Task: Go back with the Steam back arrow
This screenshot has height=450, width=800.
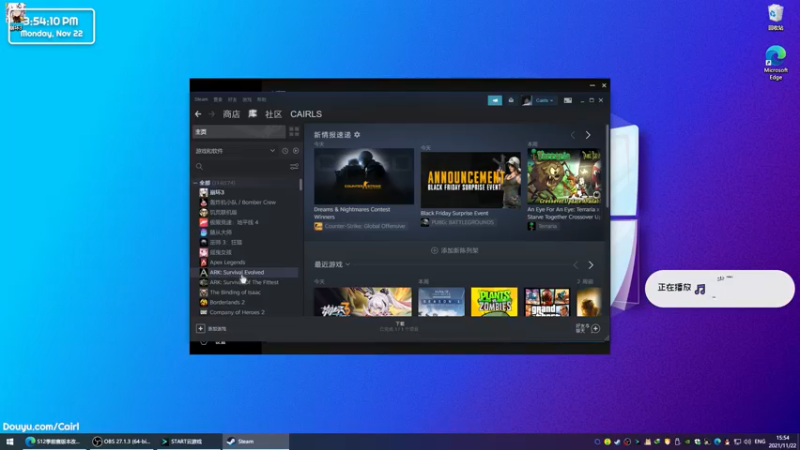Action: pyautogui.click(x=198, y=114)
